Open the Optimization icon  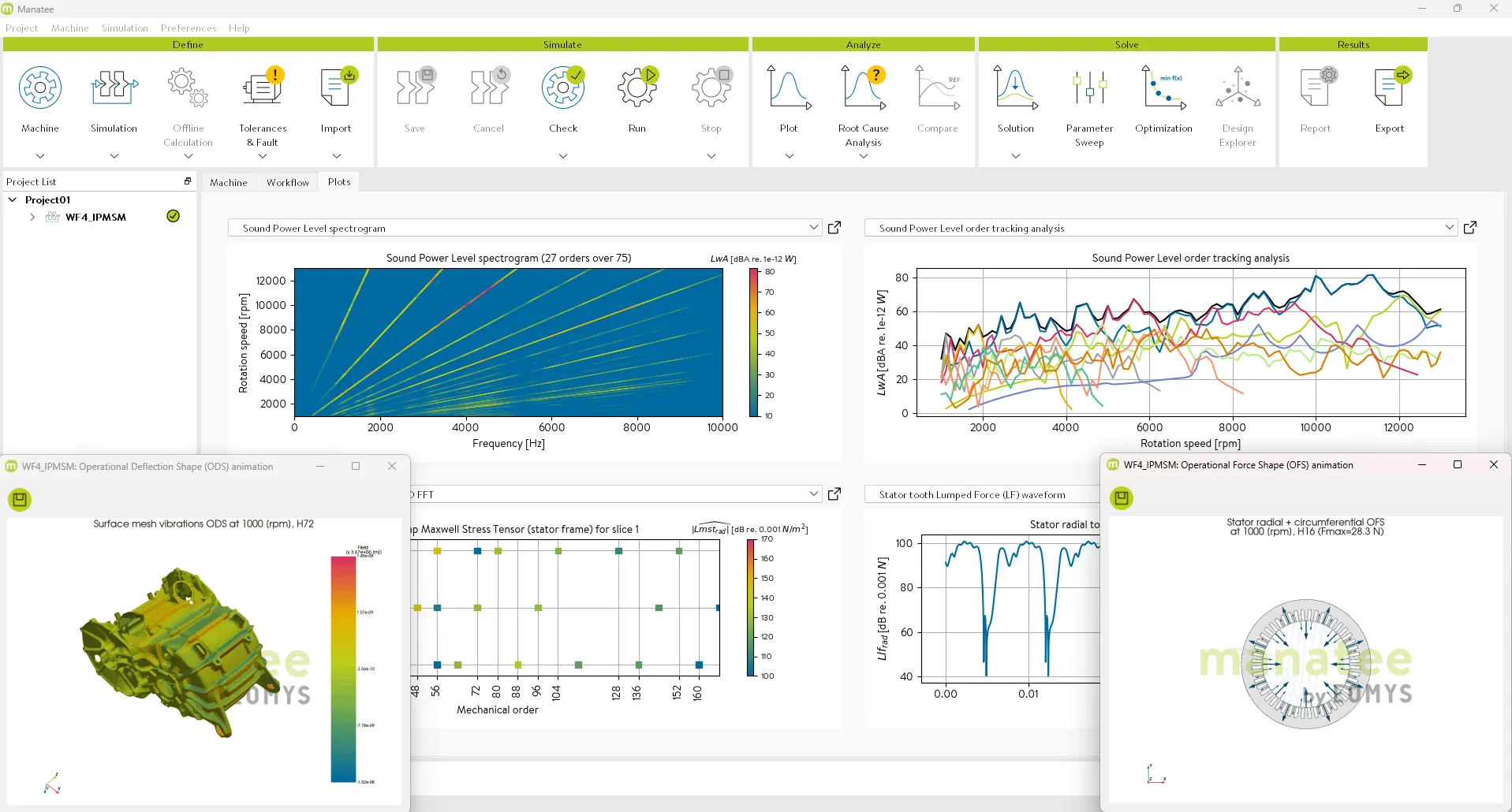(1164, 88)
